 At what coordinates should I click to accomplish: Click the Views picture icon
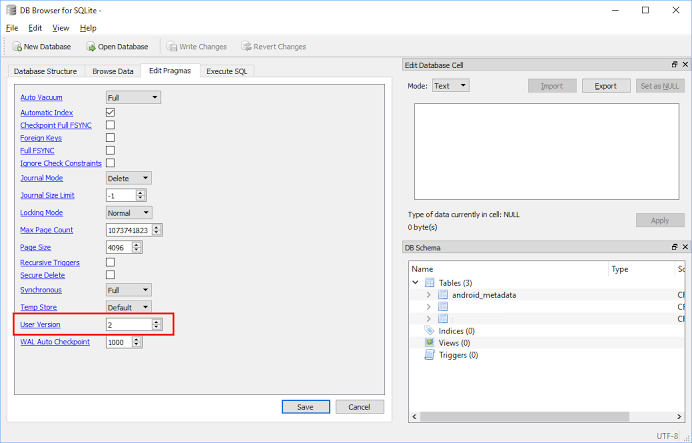point(429,342)
